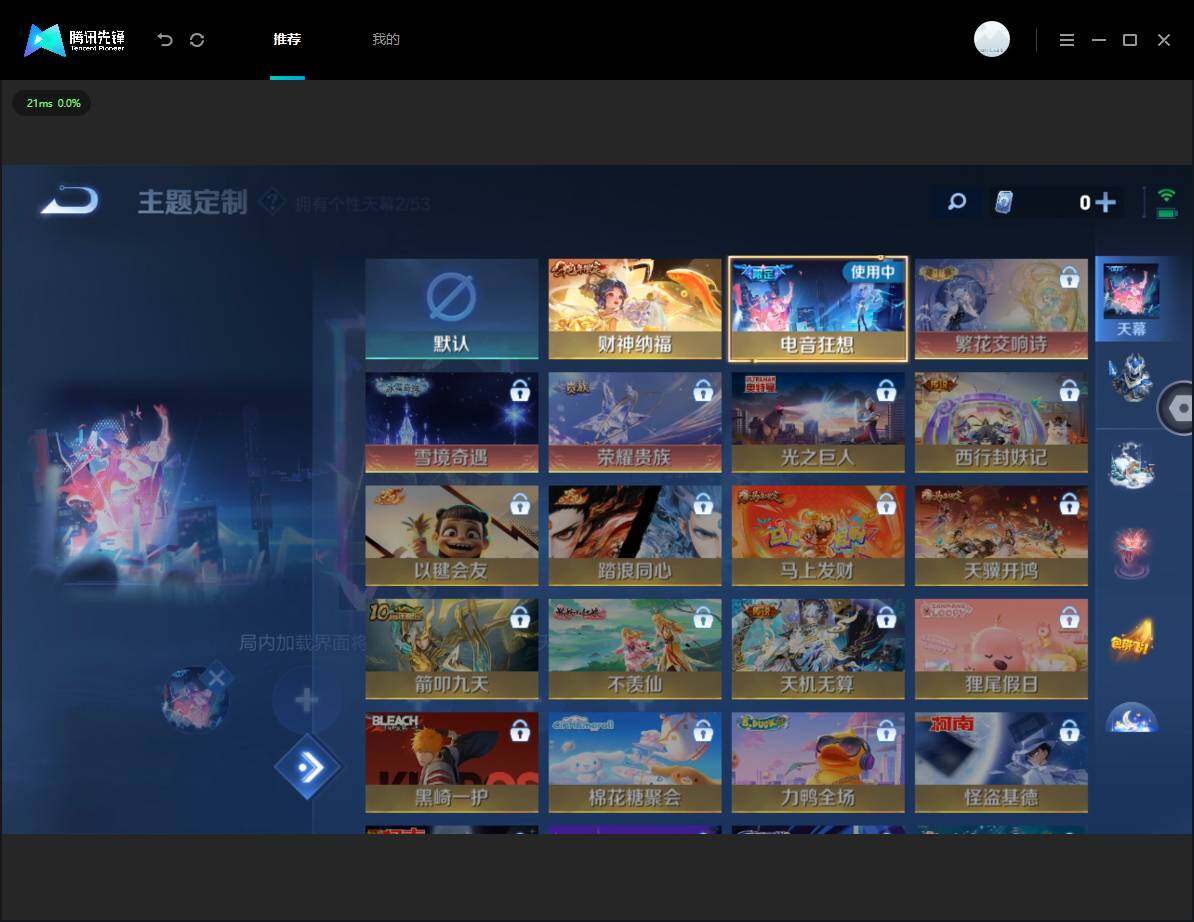Viewport: 1194px width, 922px height.
Task: Open the 天幕 category in sidebar
Action: pyautogui.click(x=1131, y=298)
